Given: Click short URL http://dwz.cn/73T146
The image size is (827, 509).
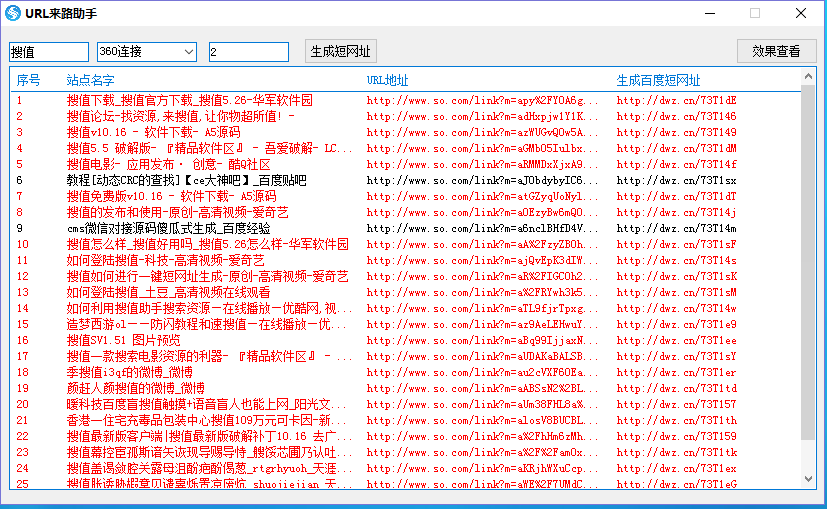Looking at the screenshot, I should (676, 116).
